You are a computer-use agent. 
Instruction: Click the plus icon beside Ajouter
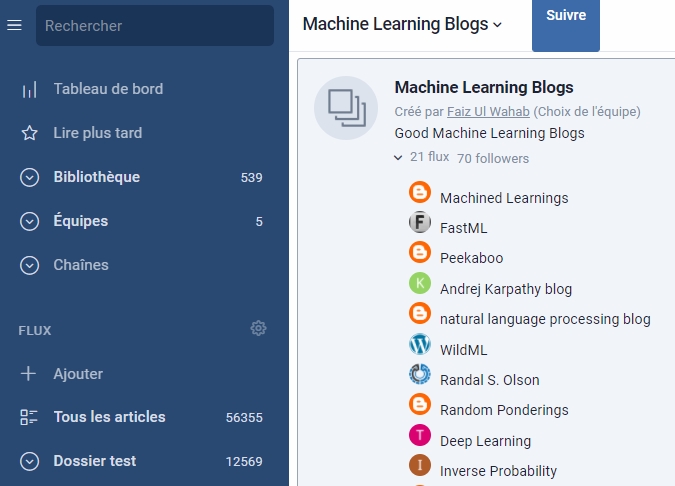coord(28,374)
